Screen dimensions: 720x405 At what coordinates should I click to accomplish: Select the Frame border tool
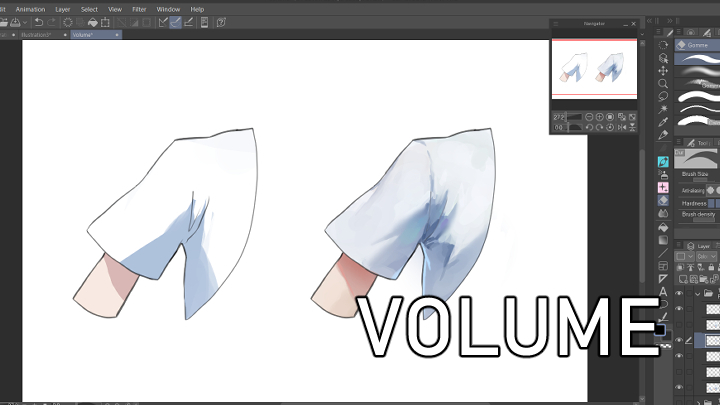(663, 266)
